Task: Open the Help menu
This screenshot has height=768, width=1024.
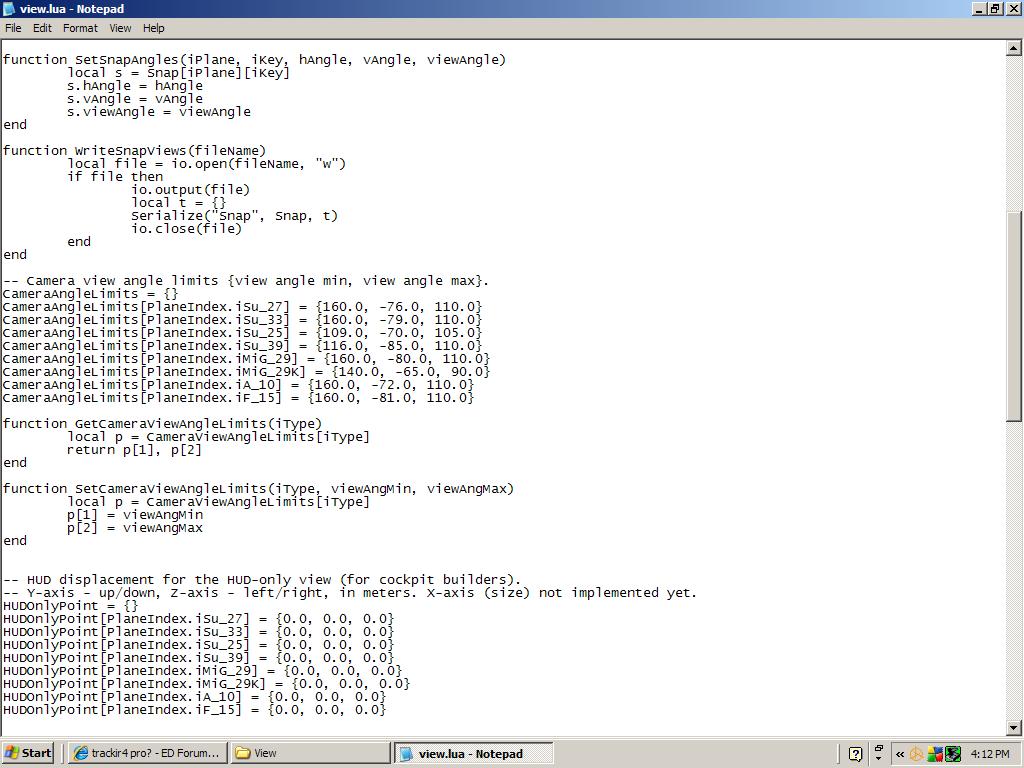Action: [153, 28]
